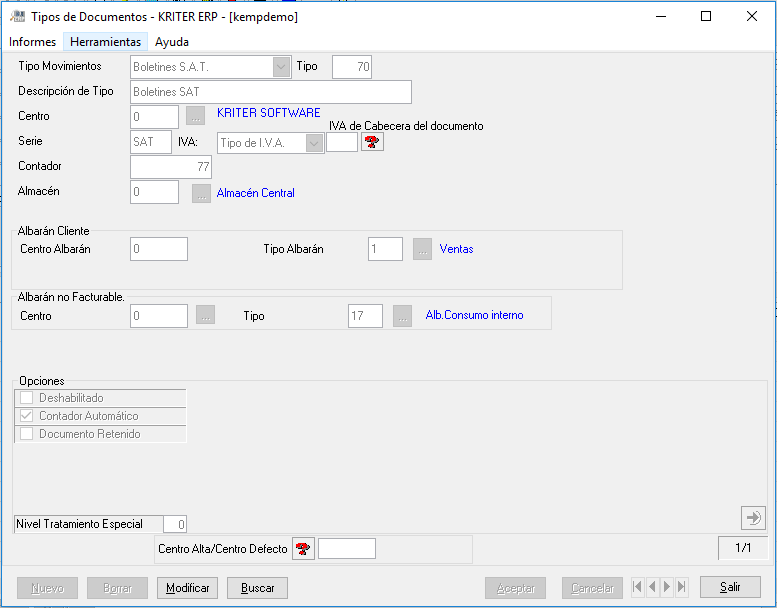Image resolution: width=777 pixels, height=608 pixels.
Task: Click the Modificar button
Action: click(187, 588)
